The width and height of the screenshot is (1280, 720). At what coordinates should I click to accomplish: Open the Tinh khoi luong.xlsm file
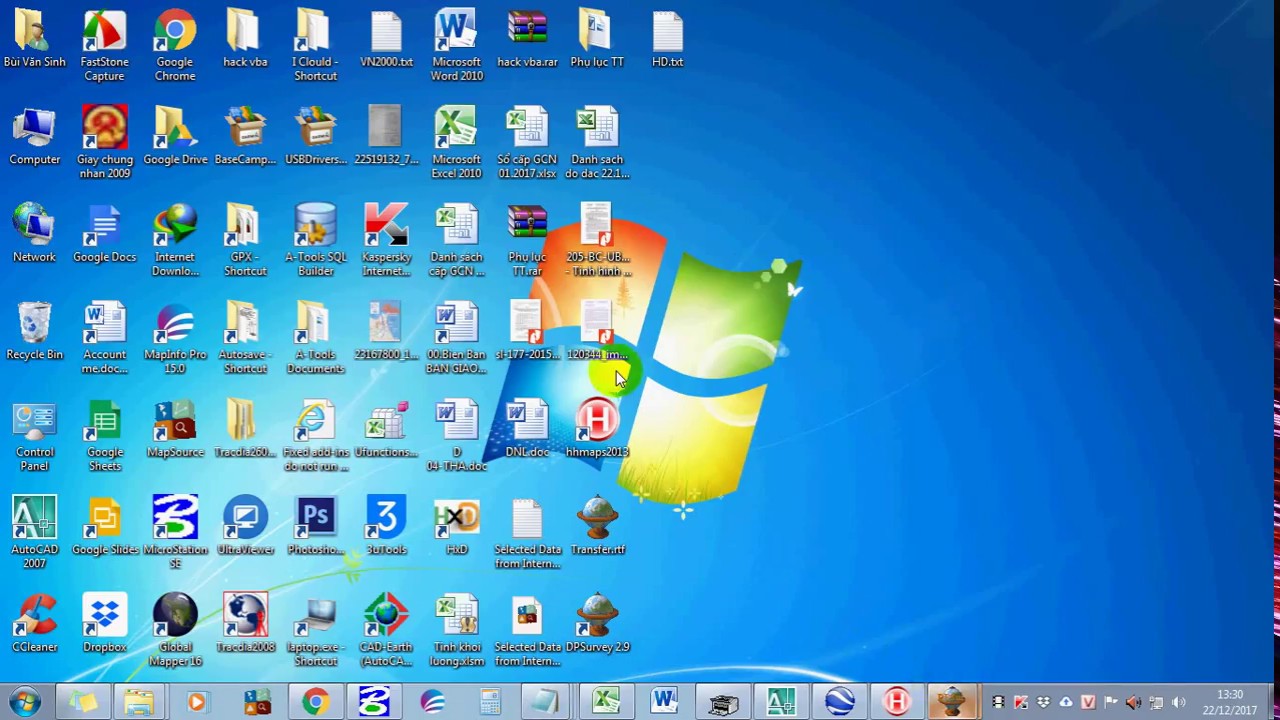(x=456, y=629)
